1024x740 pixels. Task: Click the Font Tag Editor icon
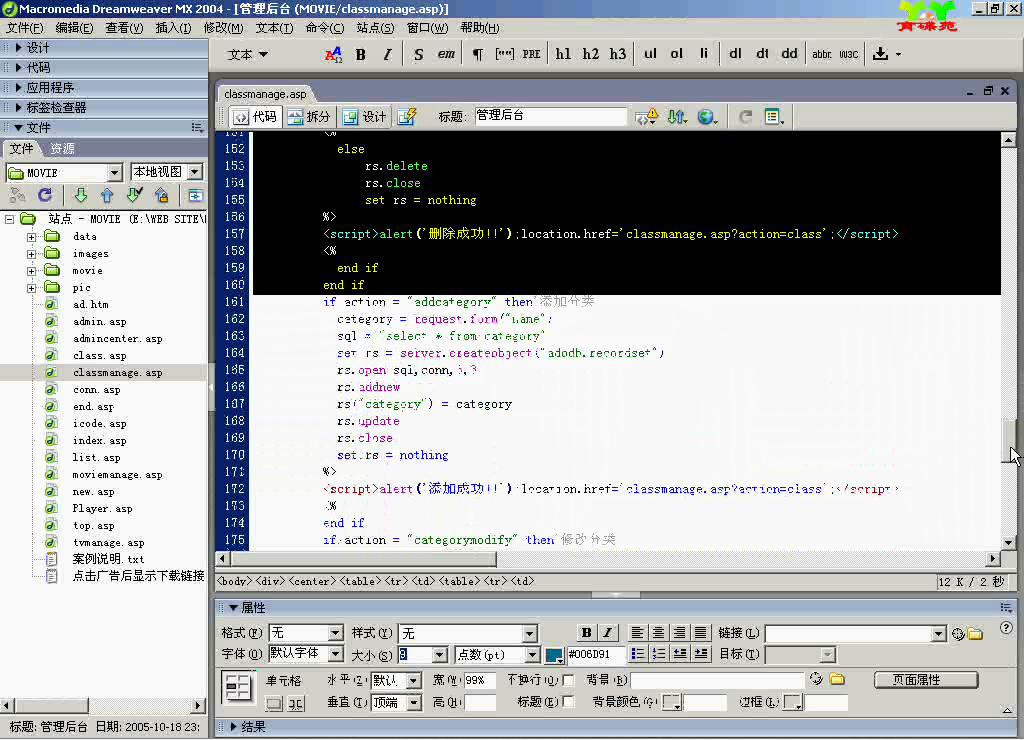click(333, 54)
